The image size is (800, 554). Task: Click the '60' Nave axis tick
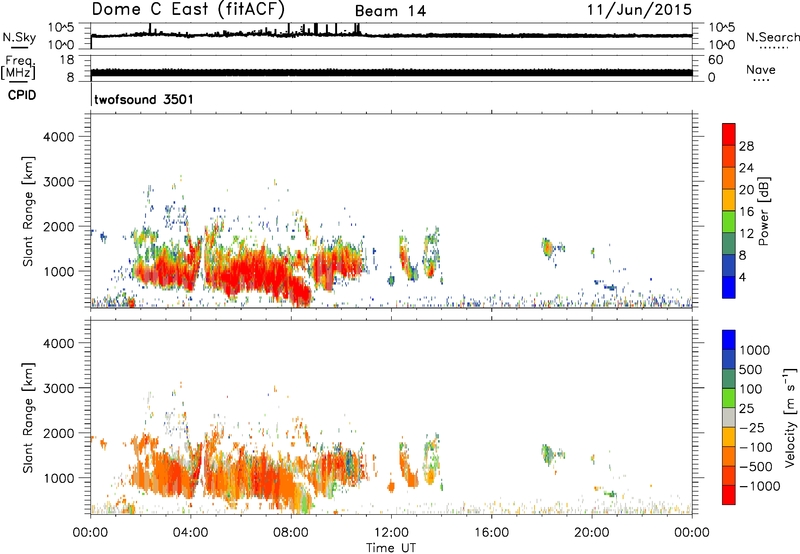tap(715, 60)
